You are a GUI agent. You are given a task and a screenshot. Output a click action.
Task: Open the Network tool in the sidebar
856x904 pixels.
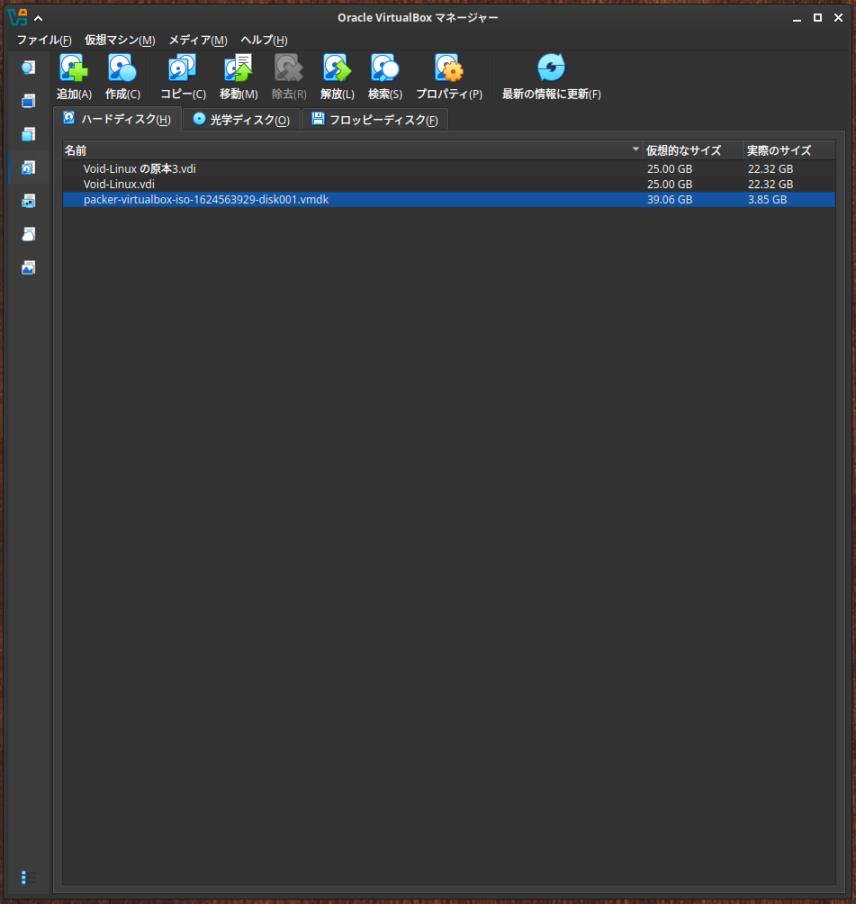pos(28,201)
